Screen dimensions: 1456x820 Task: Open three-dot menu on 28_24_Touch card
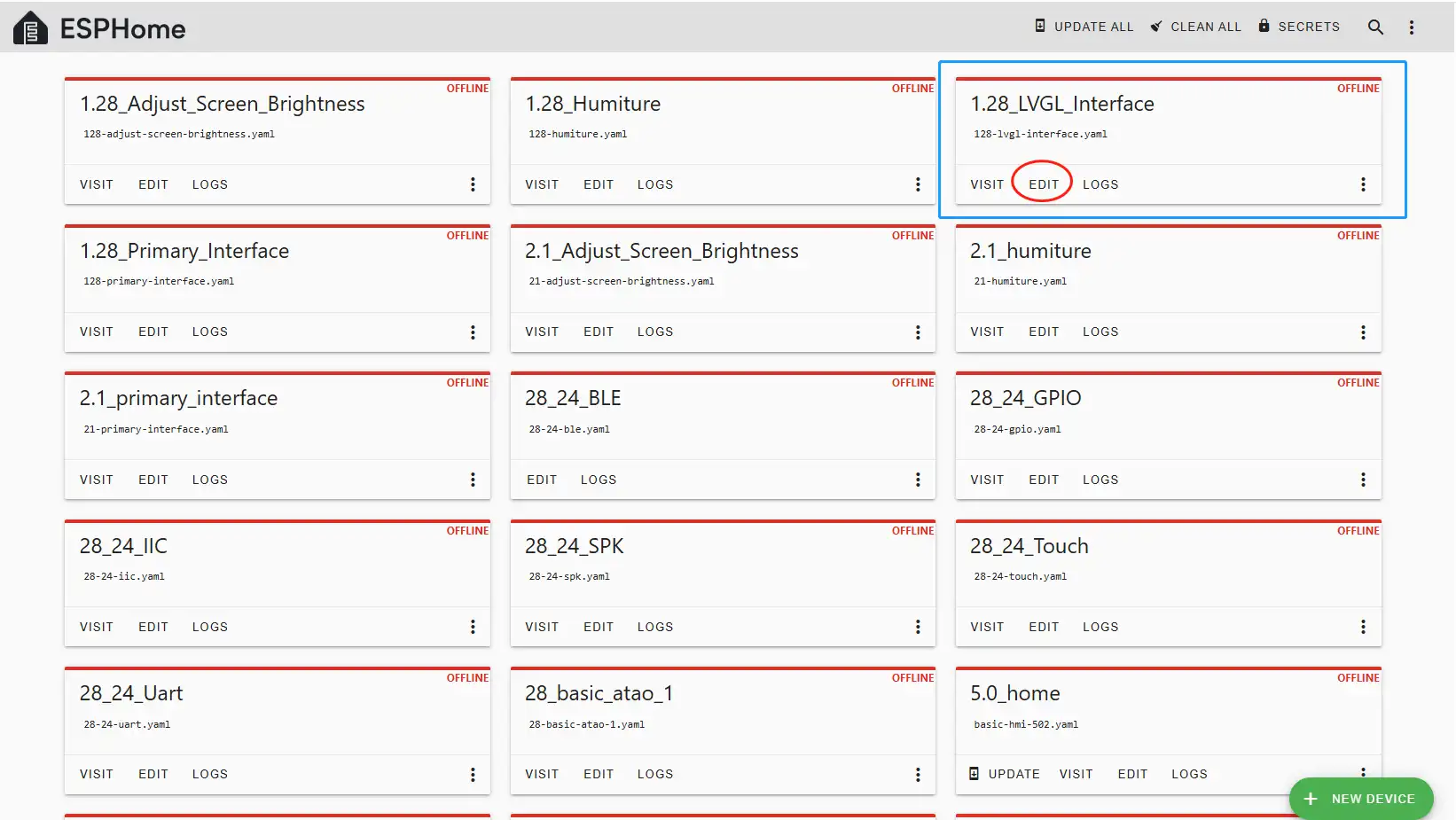(x=1363, y=627)
